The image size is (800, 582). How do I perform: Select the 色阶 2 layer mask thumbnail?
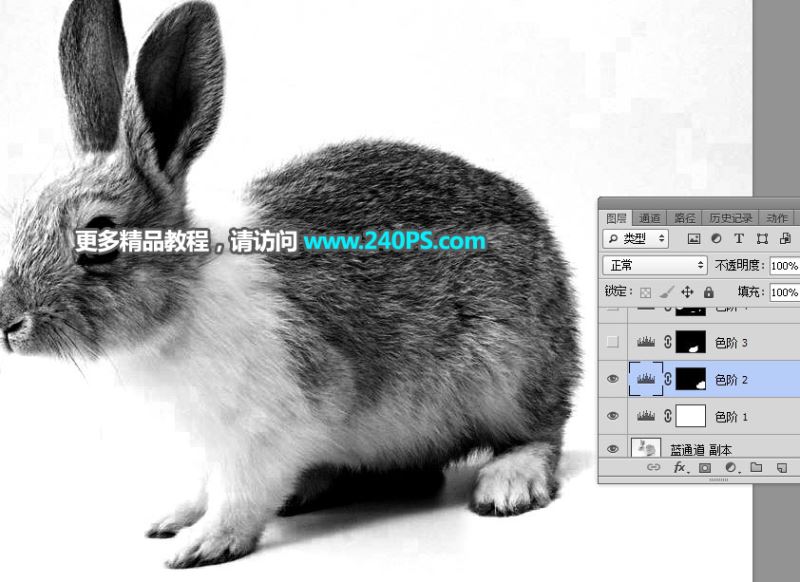[691, 379]
